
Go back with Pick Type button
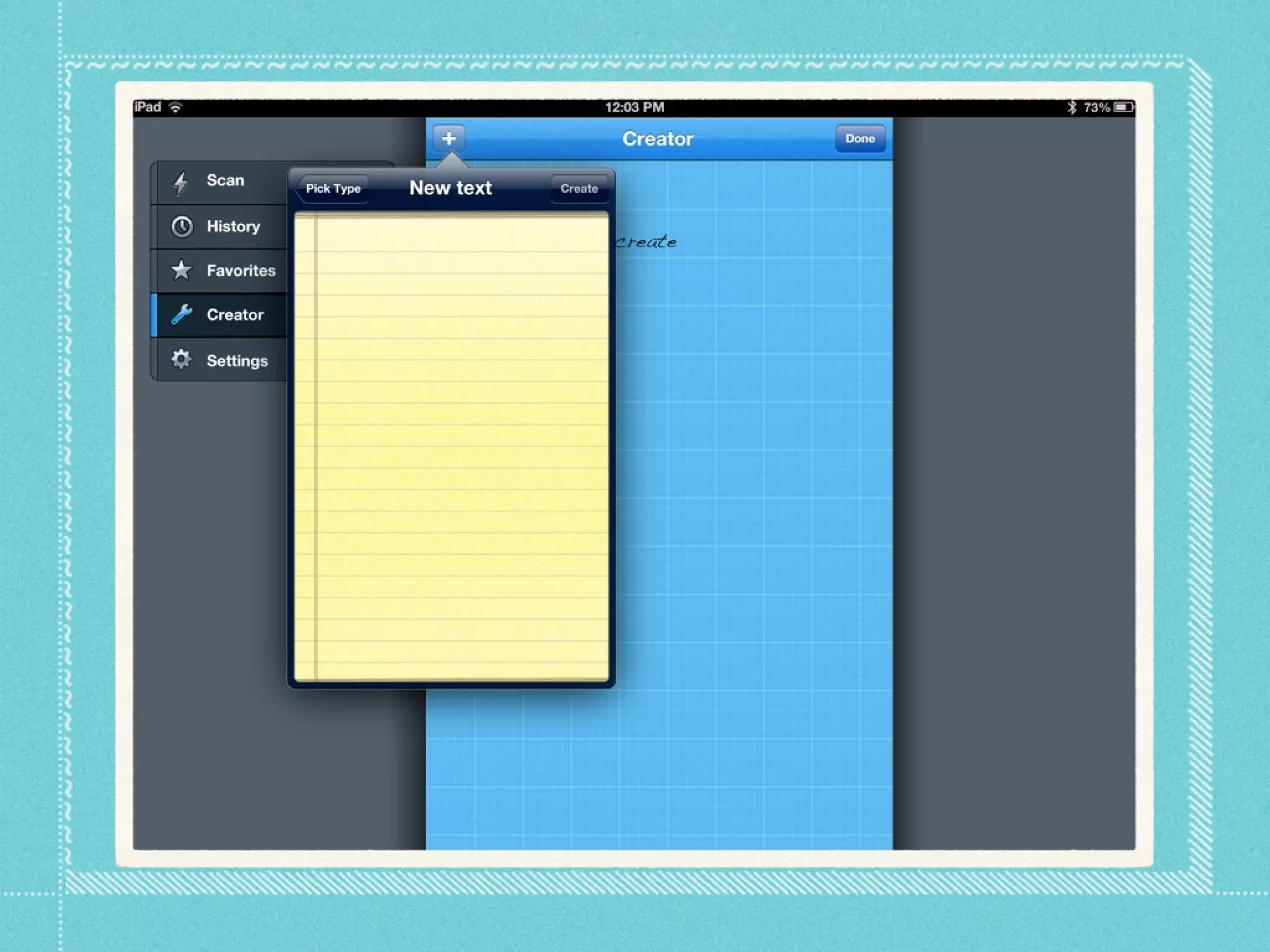[332, 188]
